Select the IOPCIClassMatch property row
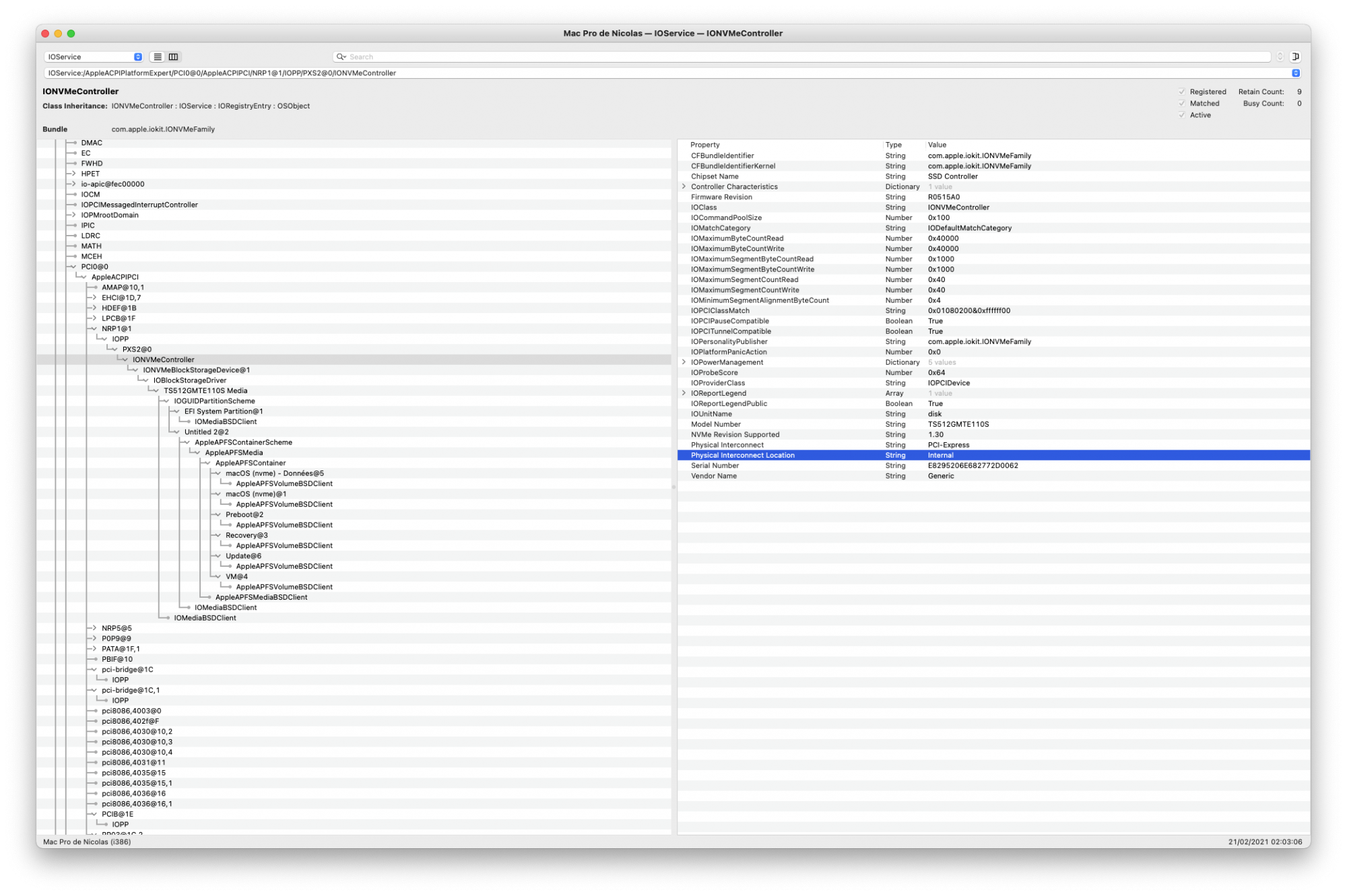 993,311
